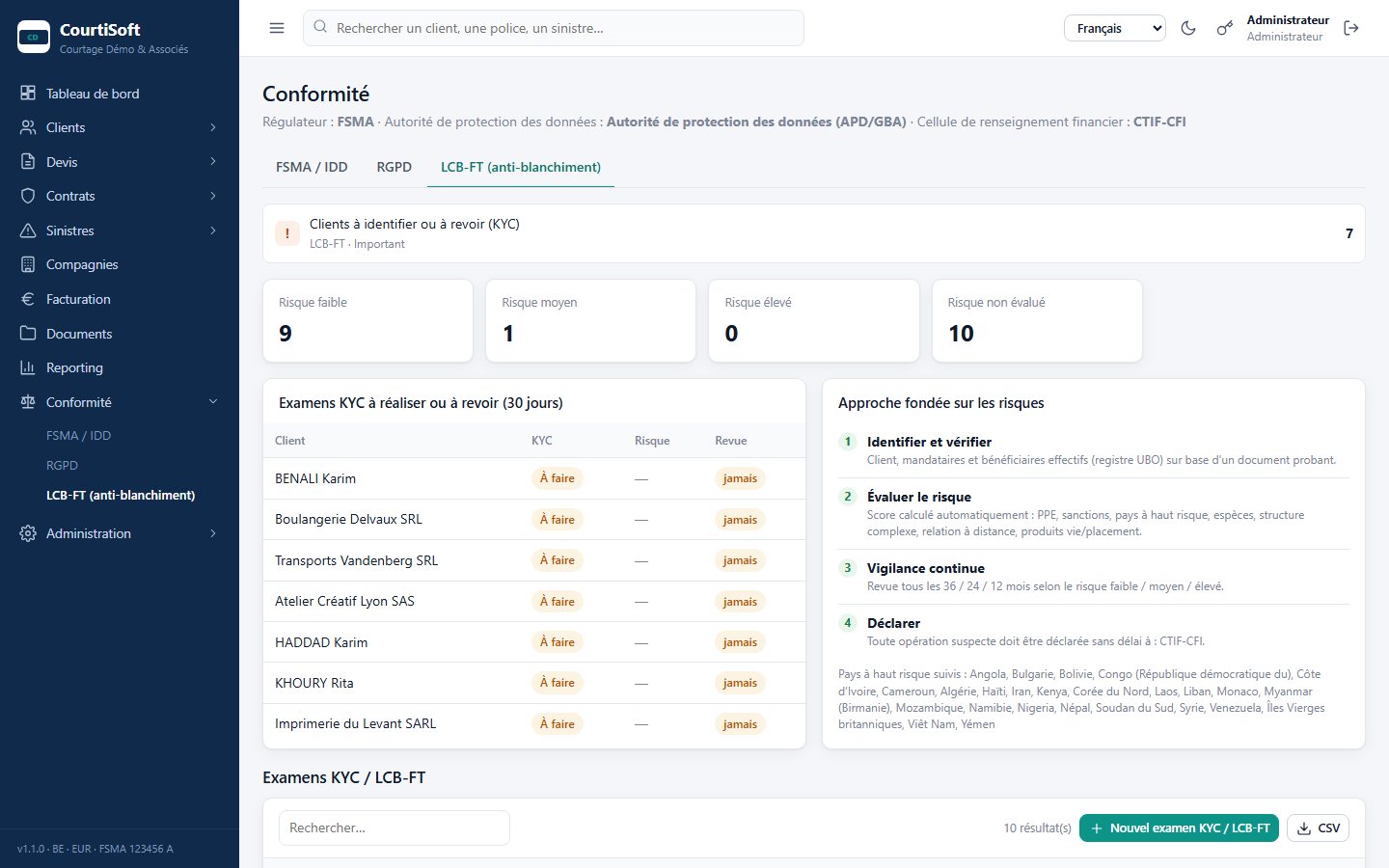The height and width of the screenshot is (868, 1389).
Task: Expand the Sinistres submenu chevron
Action: (213, 231)
